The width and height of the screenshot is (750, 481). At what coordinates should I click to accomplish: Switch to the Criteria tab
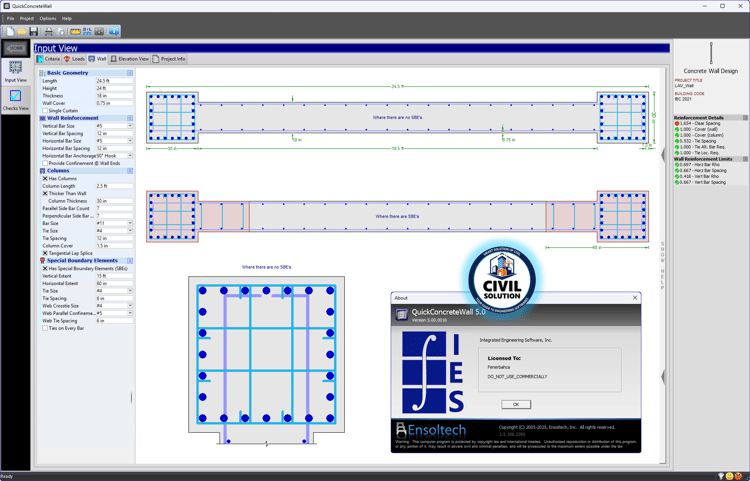click(x=48, y=59)
